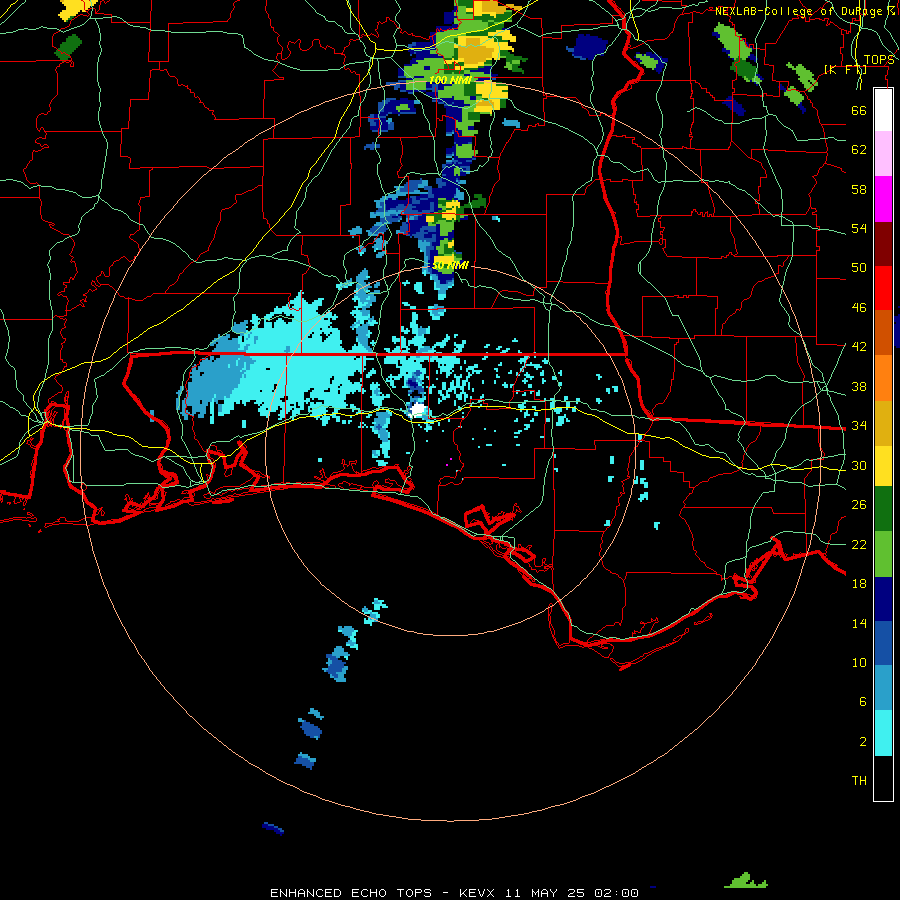Select the "10" legend value
This screenshot has width=900, height=900.
(859, 662)
